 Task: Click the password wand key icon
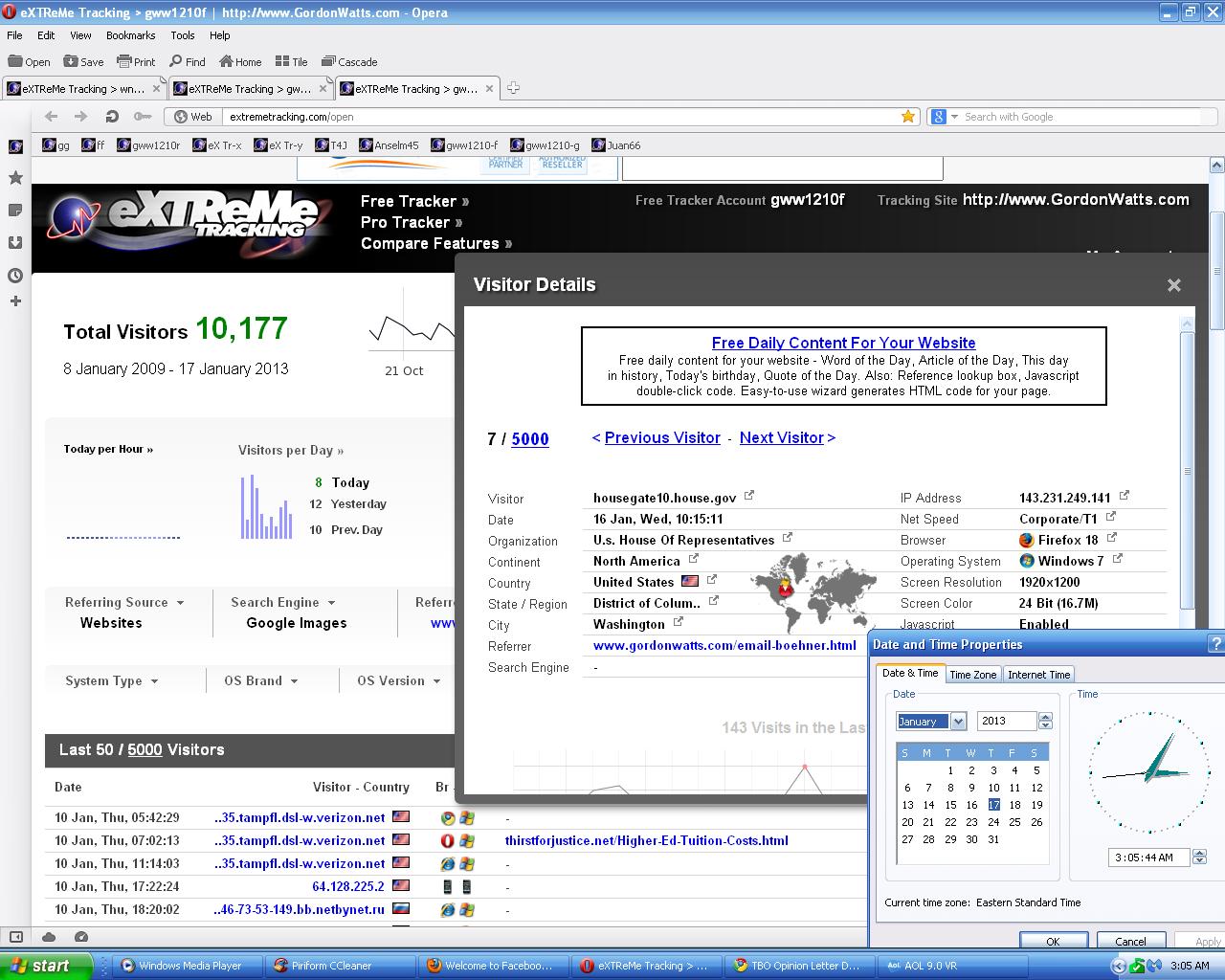point(143,117)
